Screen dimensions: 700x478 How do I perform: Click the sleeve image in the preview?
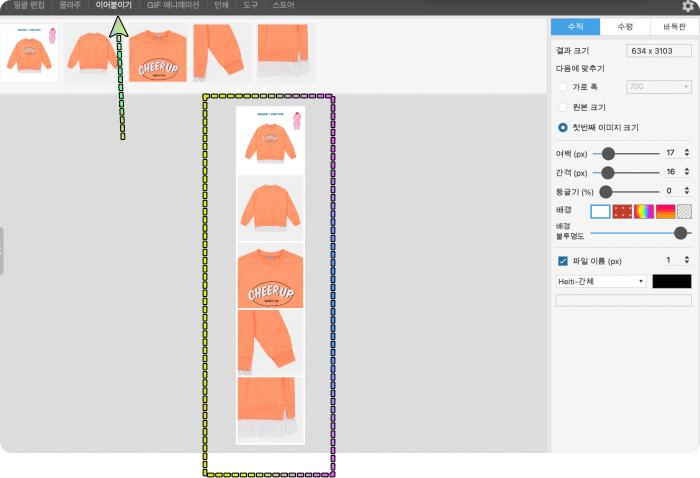click(271, 342)
